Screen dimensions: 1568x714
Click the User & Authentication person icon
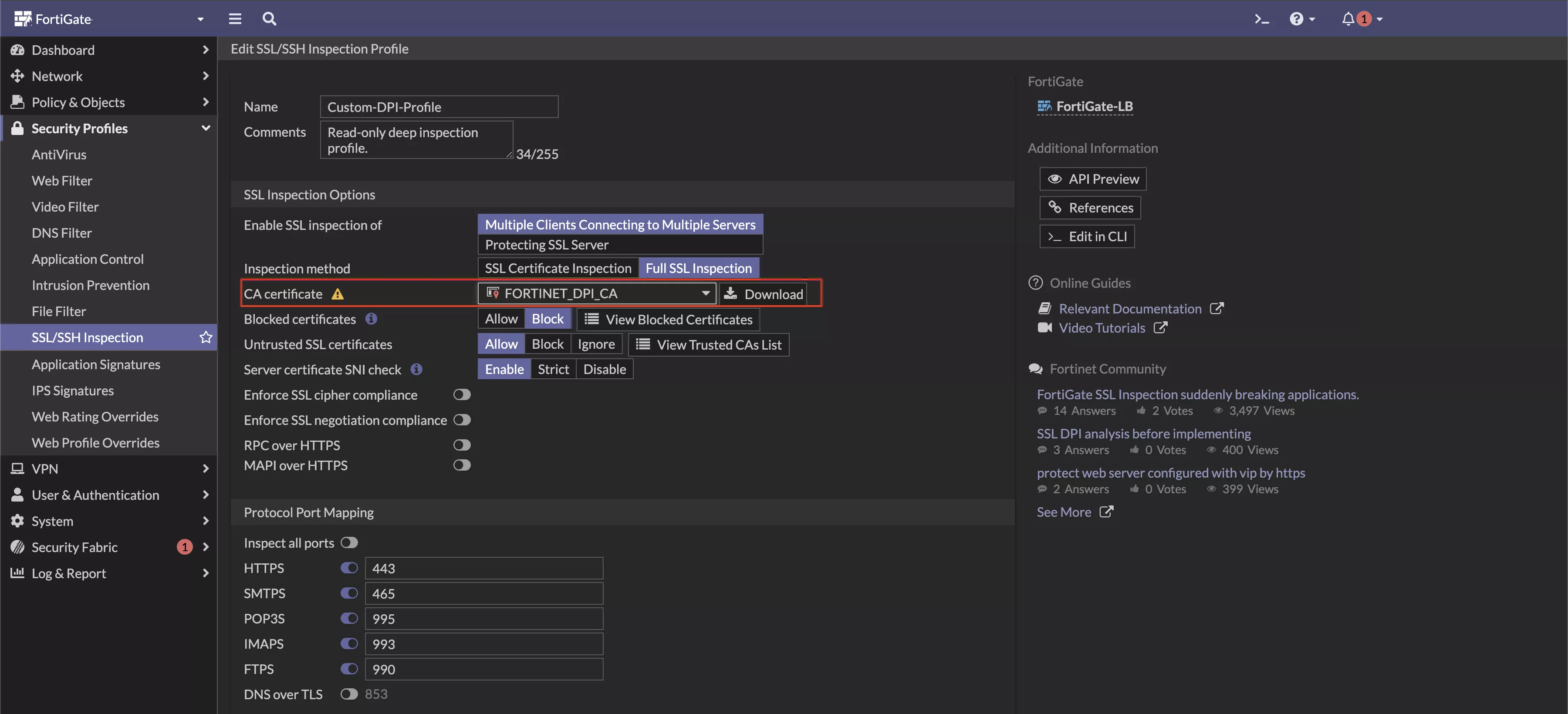tap(18, 495)
